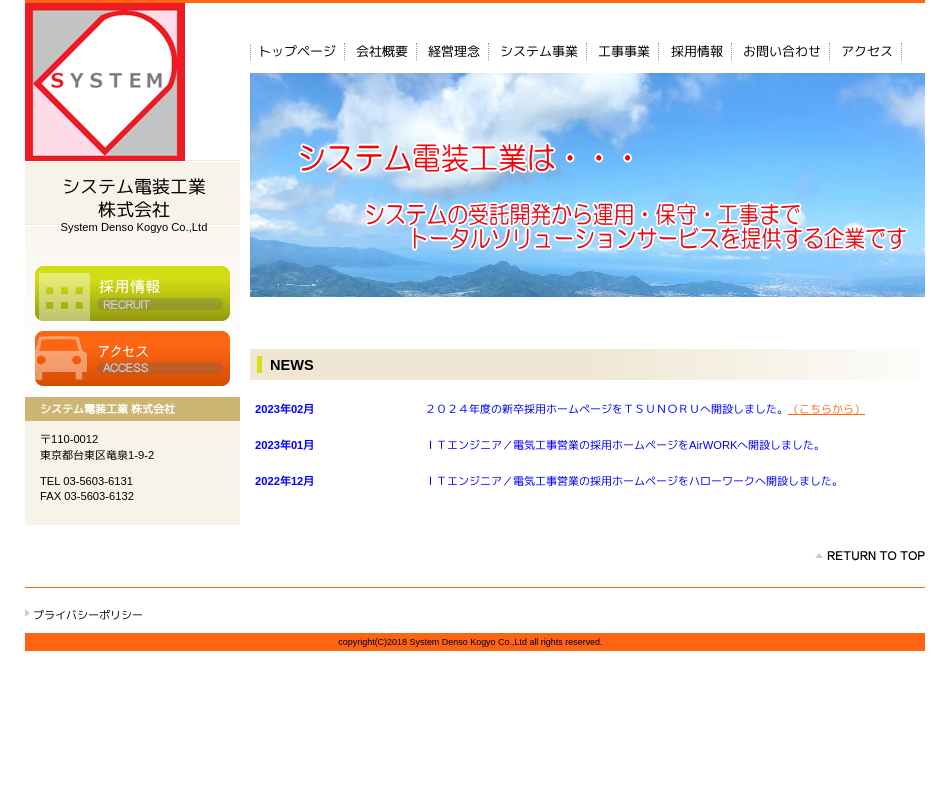
Task: Click the arrow icon beside RETURN TO TOP
Action: coord(819,556)
